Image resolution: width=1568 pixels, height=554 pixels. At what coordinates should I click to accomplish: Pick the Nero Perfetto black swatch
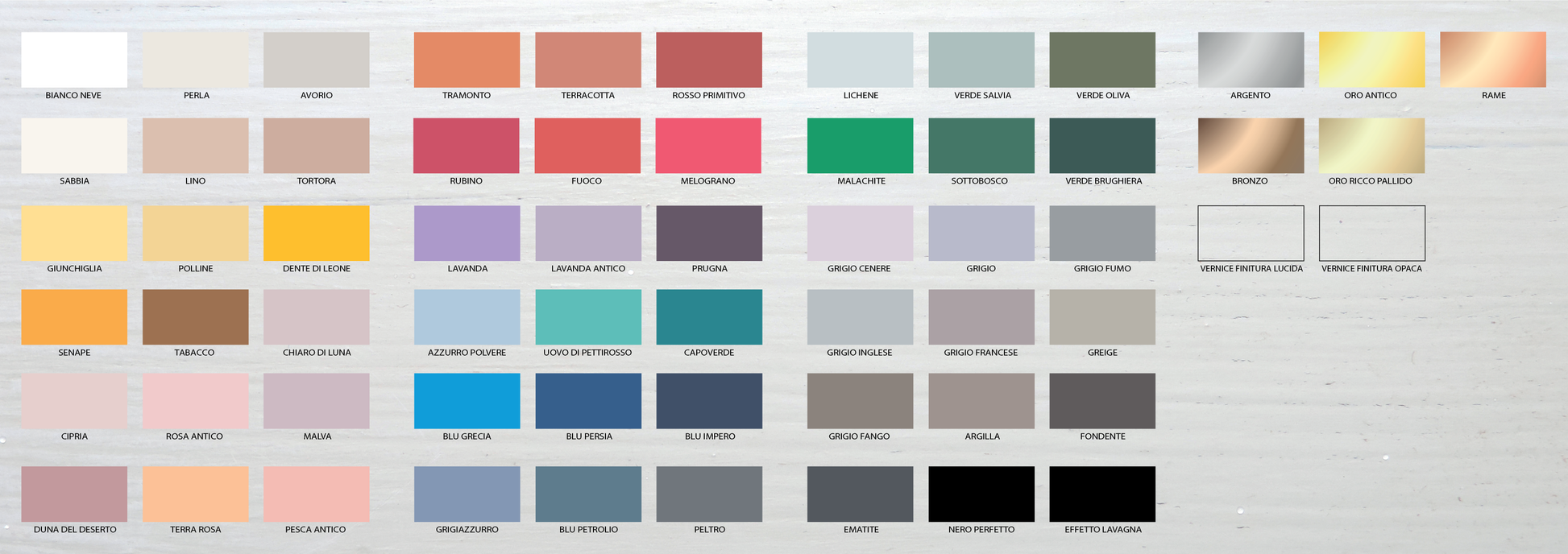(x=981, y=494)
